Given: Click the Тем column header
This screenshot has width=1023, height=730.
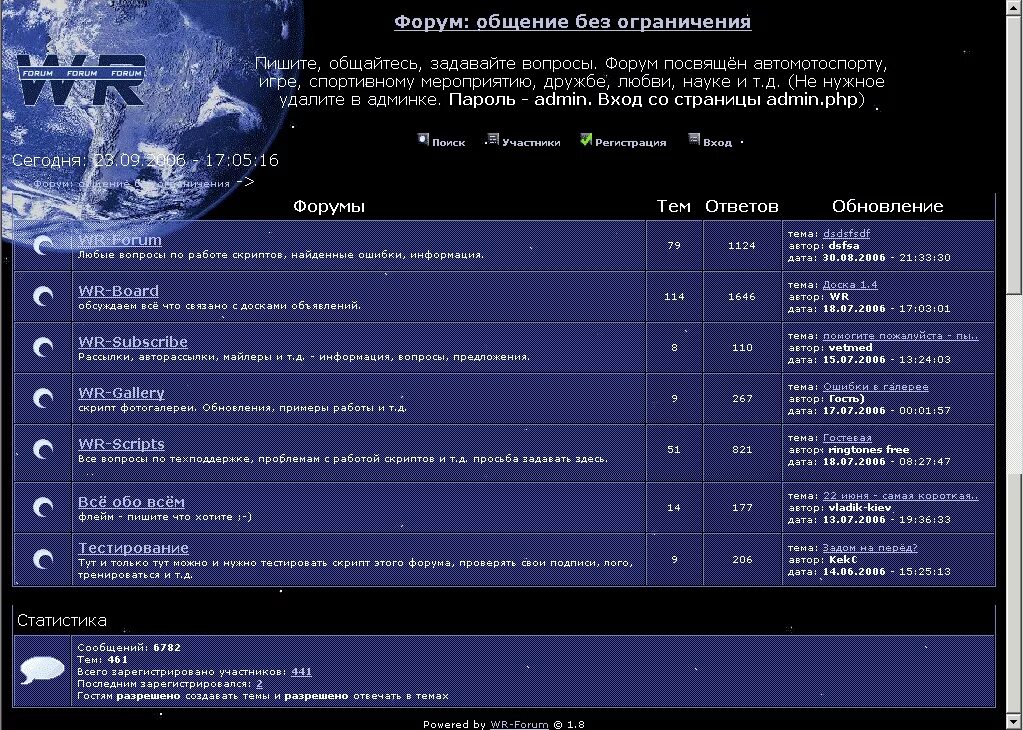Looking at the screenshot, I should (x=673, y=206).
